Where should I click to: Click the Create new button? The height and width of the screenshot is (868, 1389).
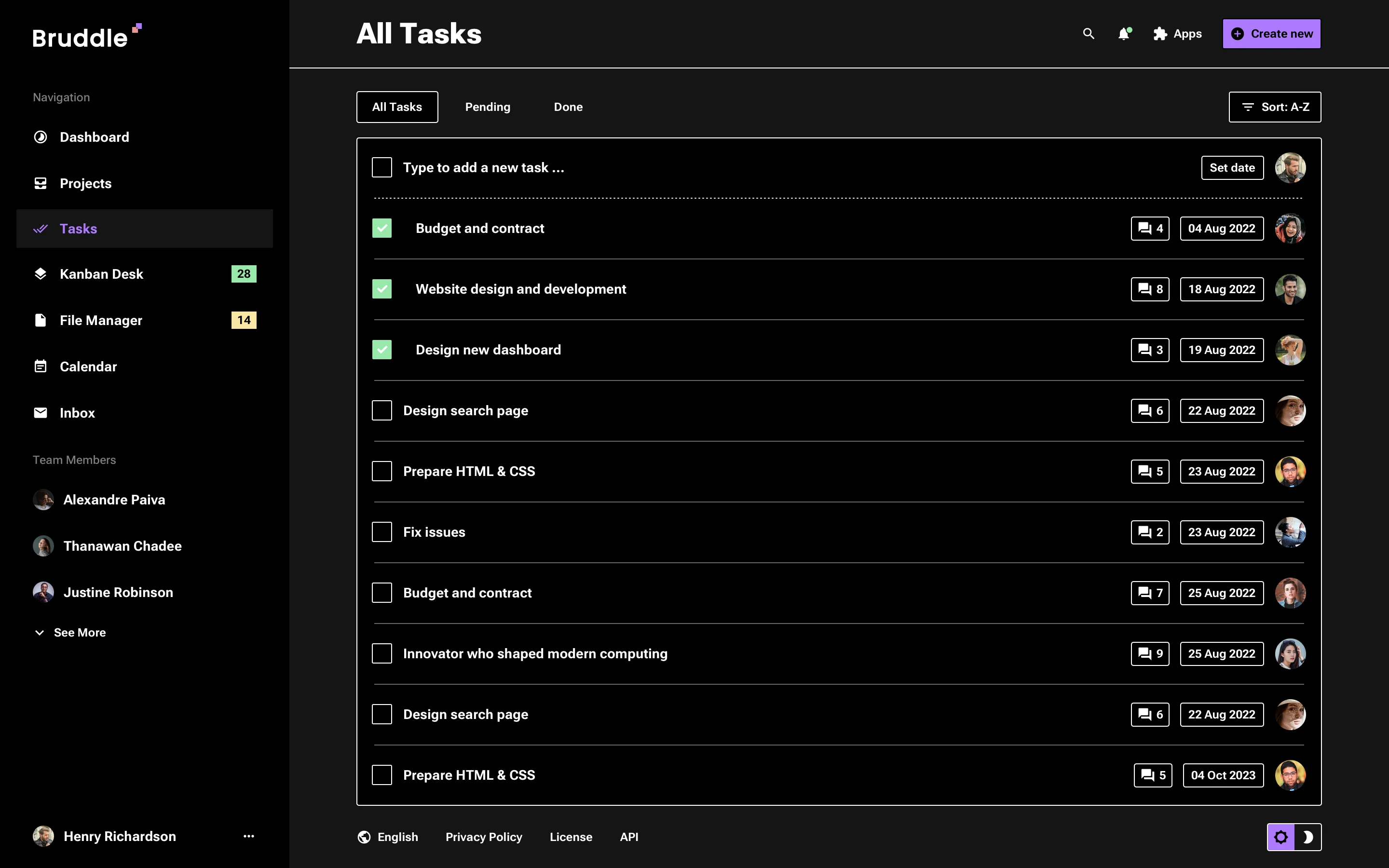coord(1271,33)
